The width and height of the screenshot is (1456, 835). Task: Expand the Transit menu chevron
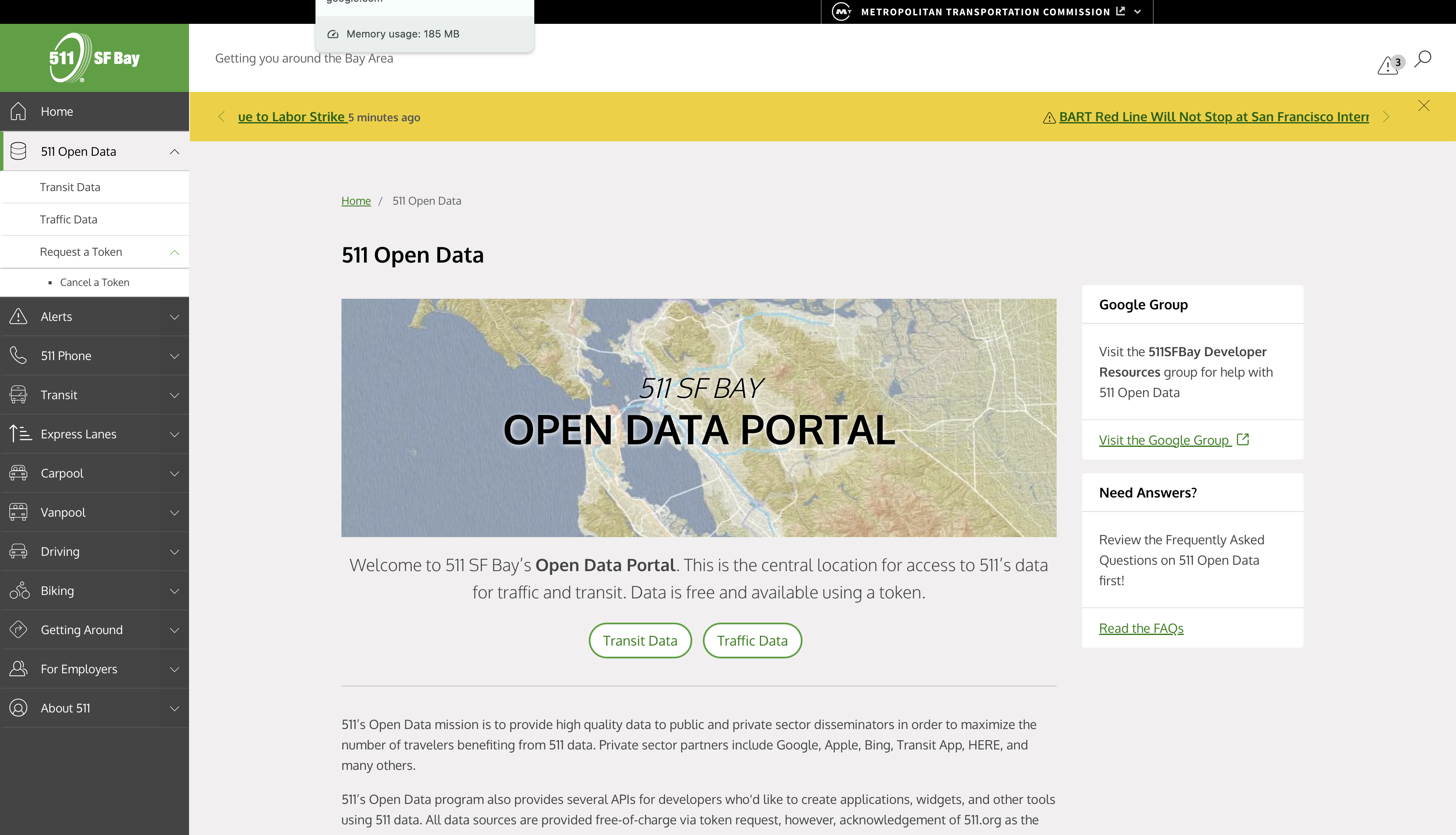point(175,395)
